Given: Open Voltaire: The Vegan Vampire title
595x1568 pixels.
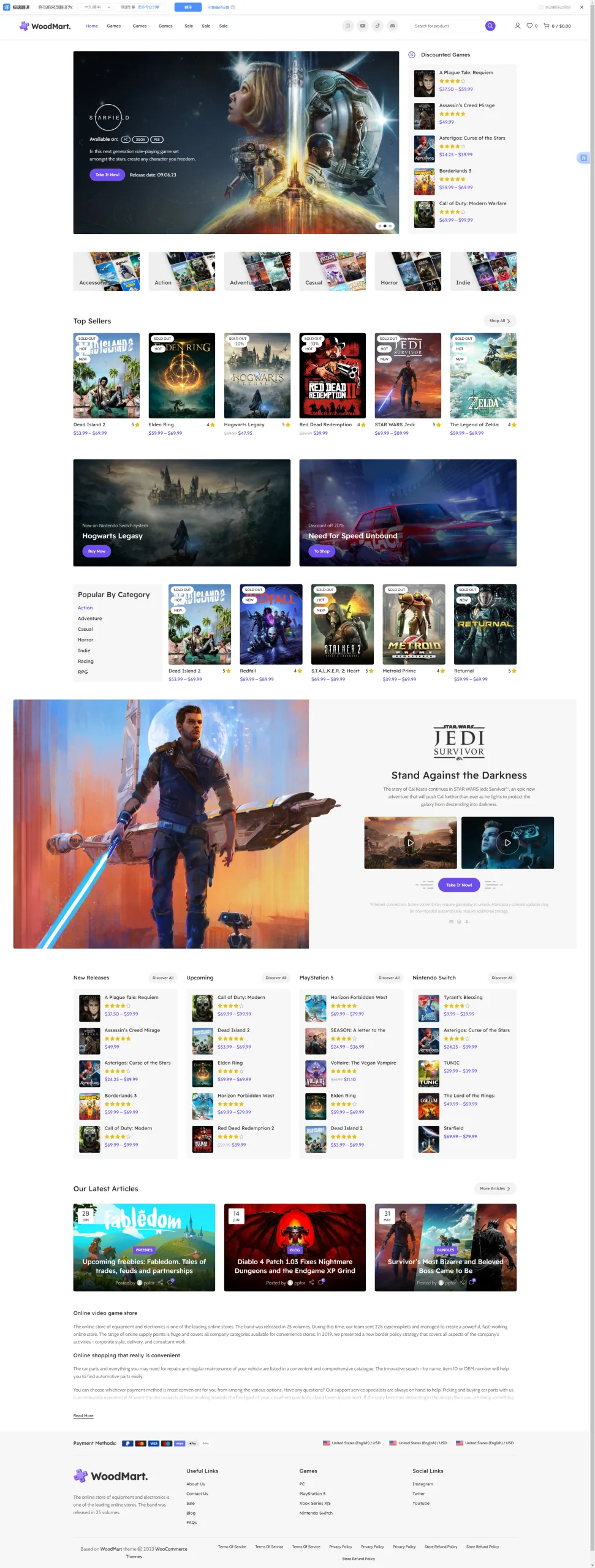Looking at the screenshot, I should click(363, 1063).
